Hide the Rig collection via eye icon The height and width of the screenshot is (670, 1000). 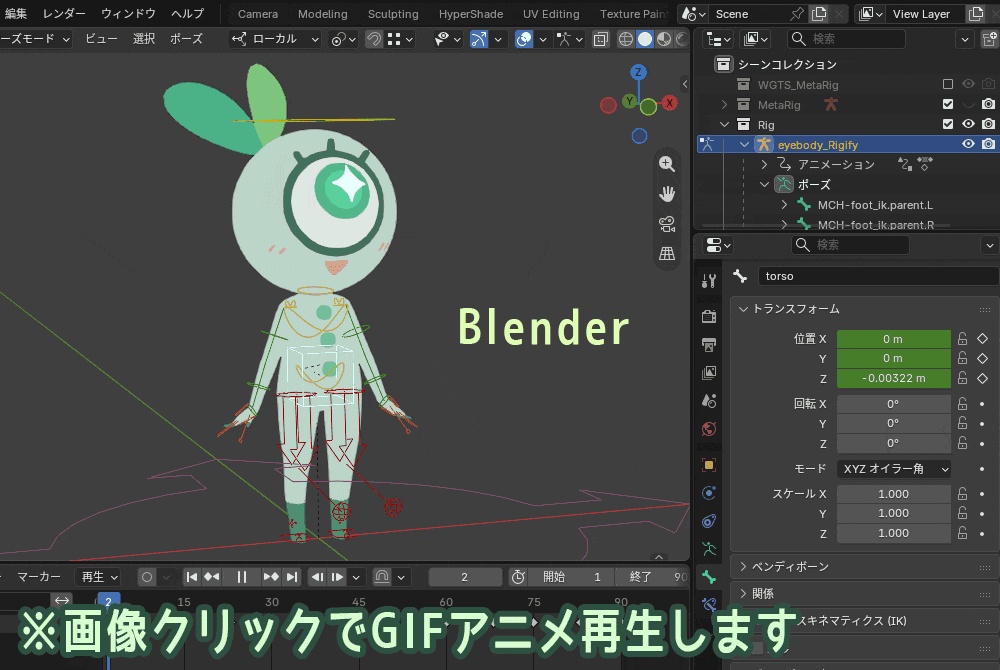pos(968,124)
